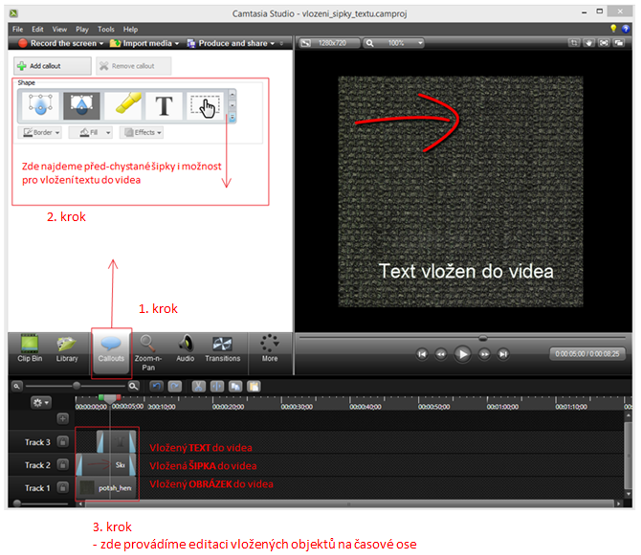Expand the Effects dropdown
Screen dimensions: 641x555
141,132
